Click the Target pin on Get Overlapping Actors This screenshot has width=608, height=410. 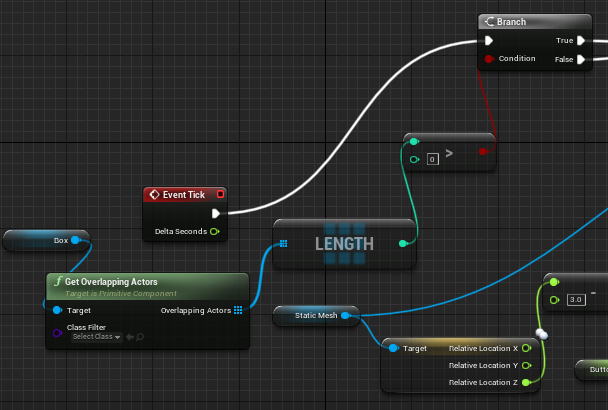click(x=57, y=310)
